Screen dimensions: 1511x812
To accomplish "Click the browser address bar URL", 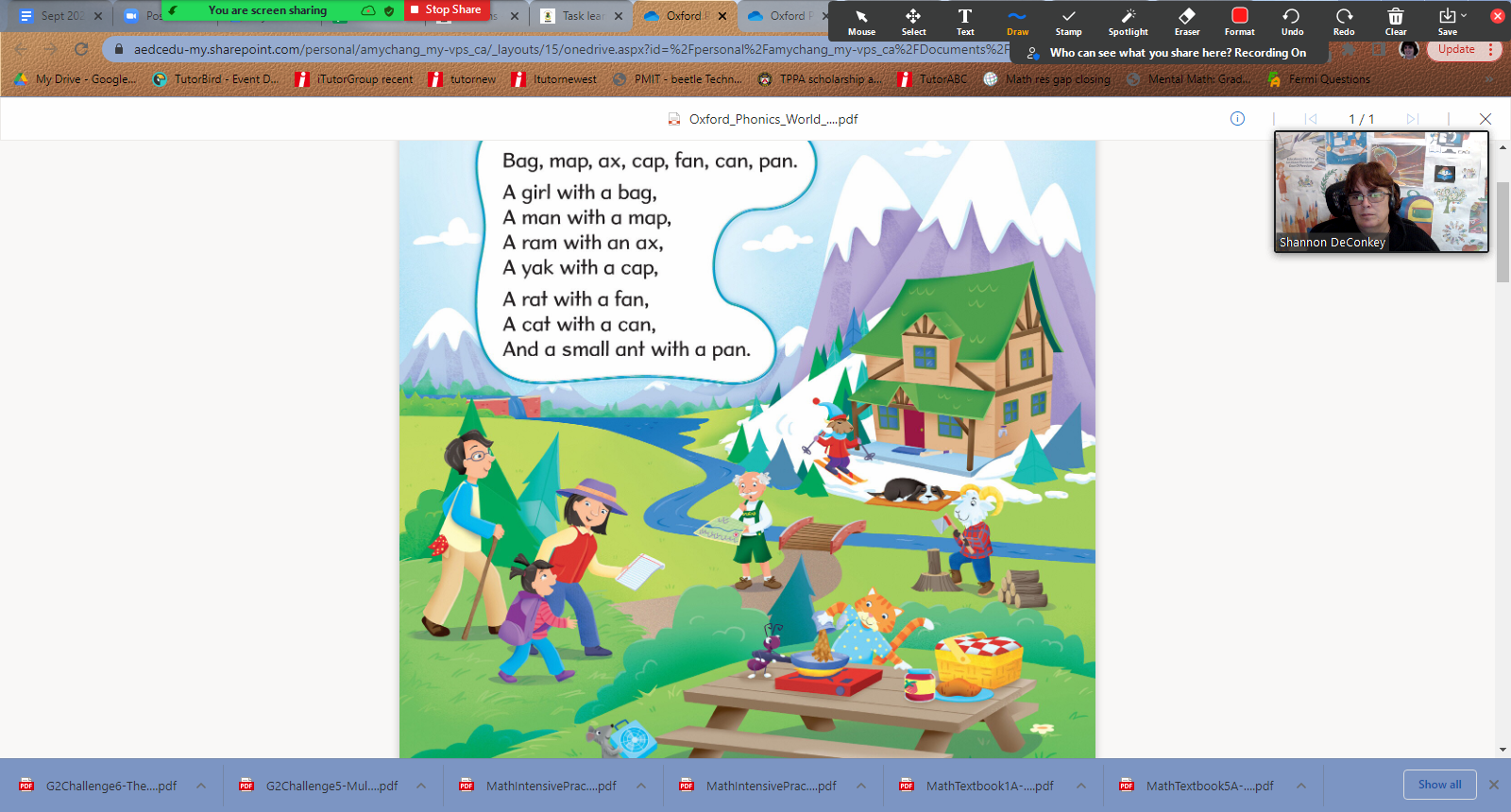I will [570, 49].
